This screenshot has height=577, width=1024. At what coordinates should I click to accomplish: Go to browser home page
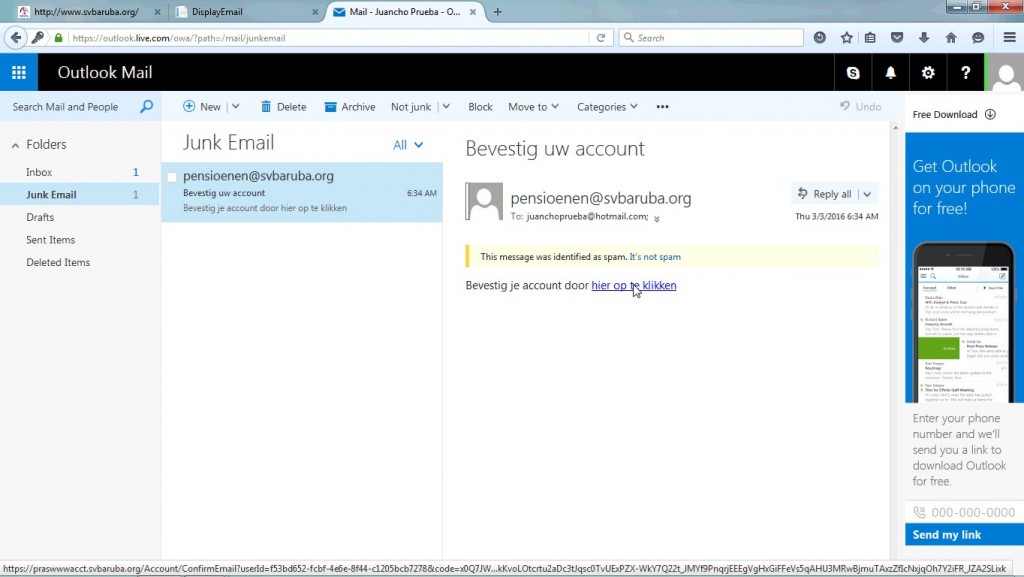pos(951,38)
